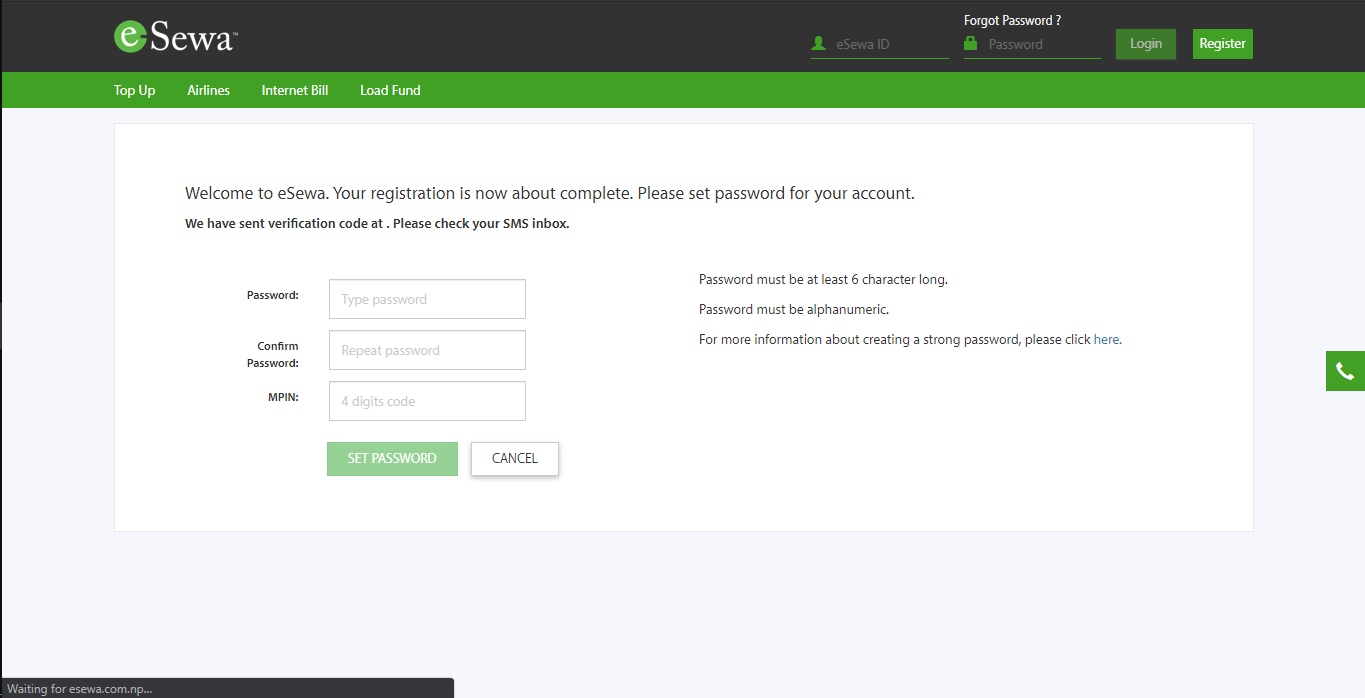This screenshot has width=1365, height=698.
Task: Open the Forgot Password link
Action: 1012,20
